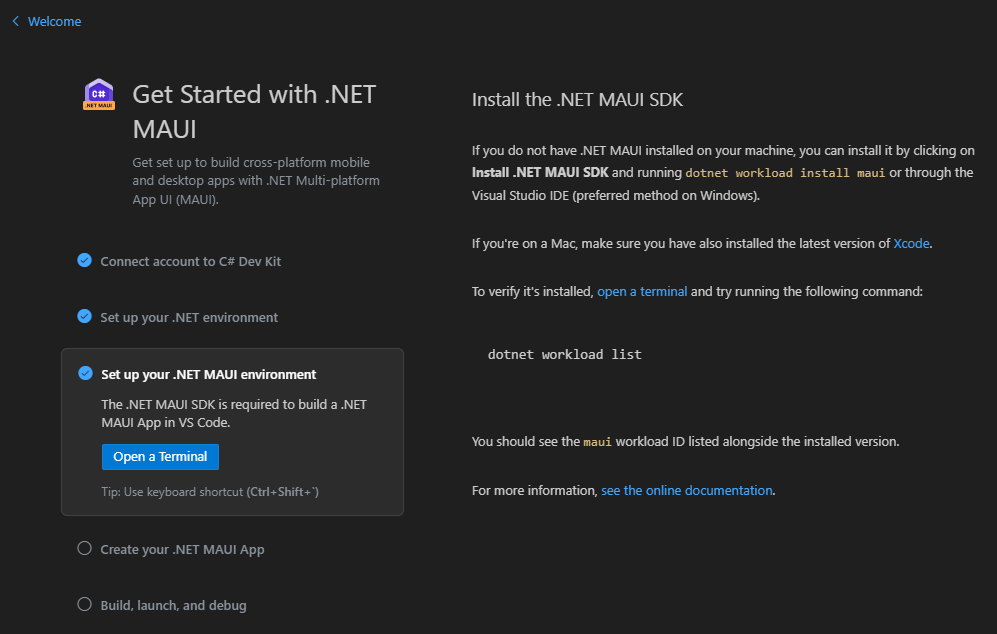Select the Welcome breadcrumb link
Image resolution: width=997 pixels, height=634 pixels.
click(x=55, y=20)
